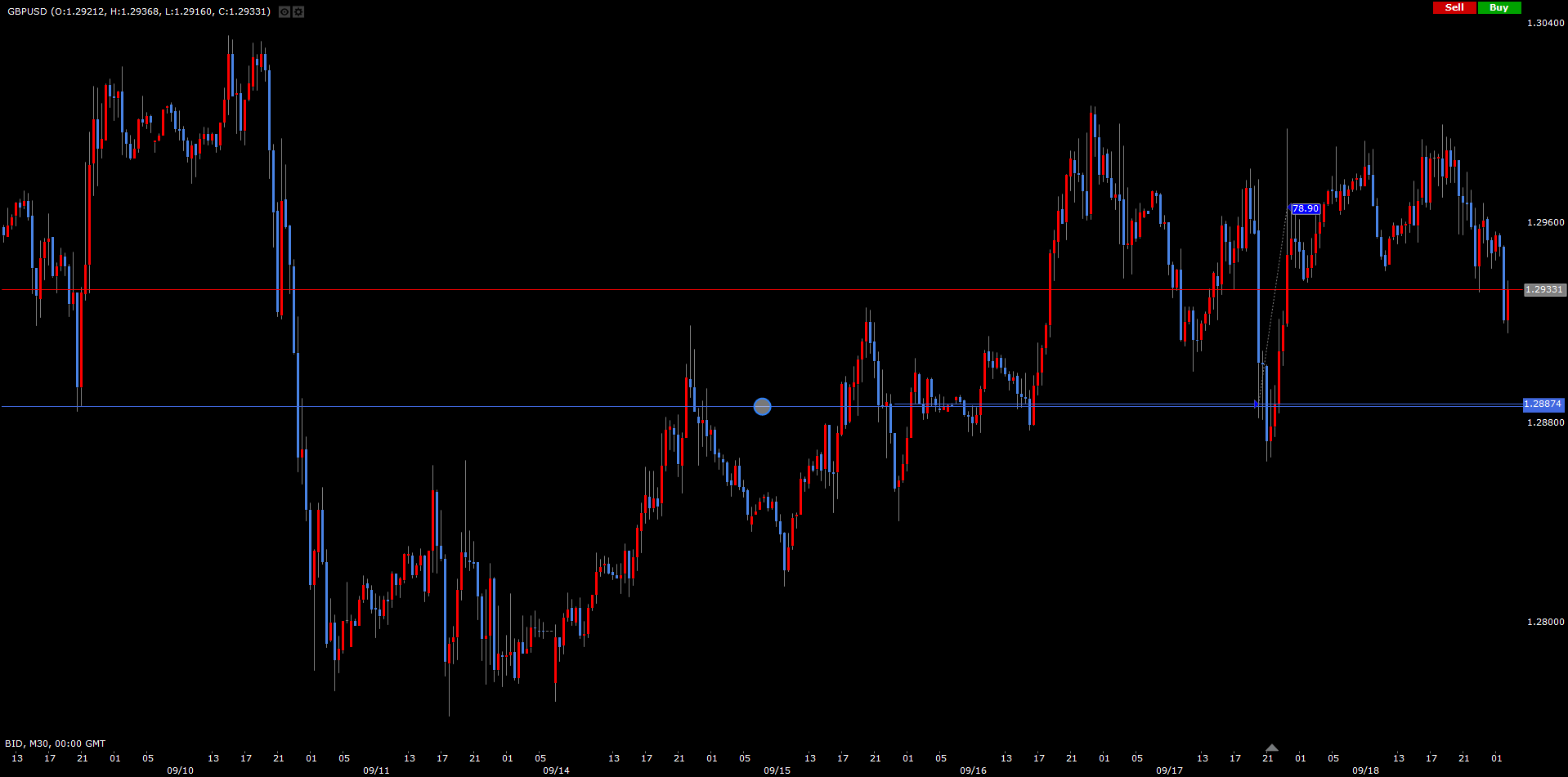Click the green Buy button
This screenshot has height=777, width=1568.
(1499, 7)
